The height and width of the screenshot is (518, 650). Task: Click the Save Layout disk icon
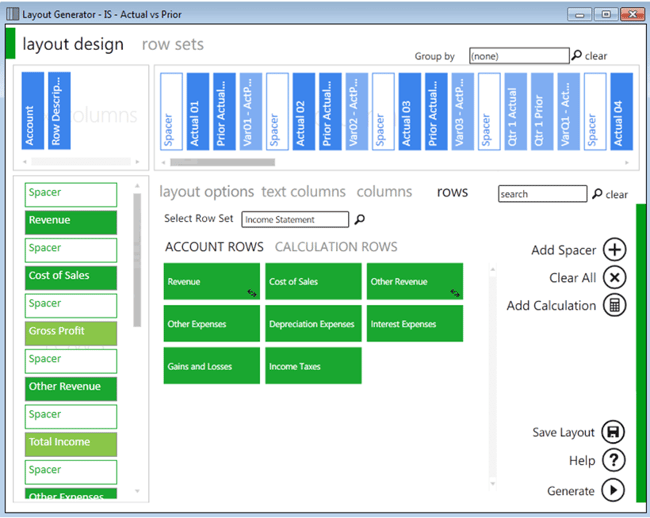pos(614,433)
